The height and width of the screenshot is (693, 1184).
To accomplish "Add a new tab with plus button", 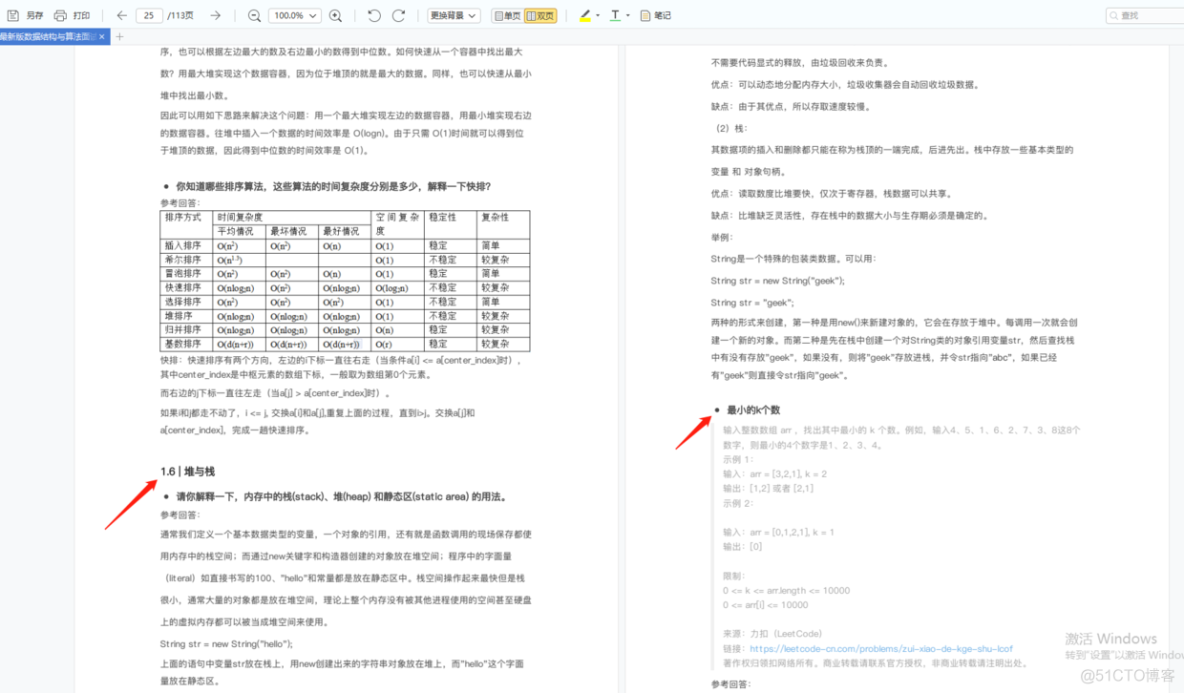I will click(x=120, y=37).
